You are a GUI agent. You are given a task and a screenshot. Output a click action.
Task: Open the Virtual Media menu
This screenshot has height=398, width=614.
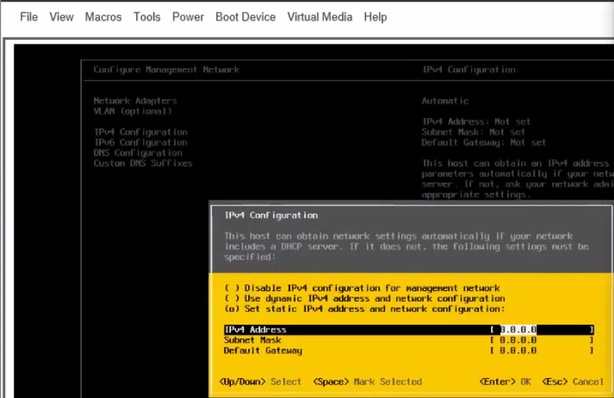(320, 17)
